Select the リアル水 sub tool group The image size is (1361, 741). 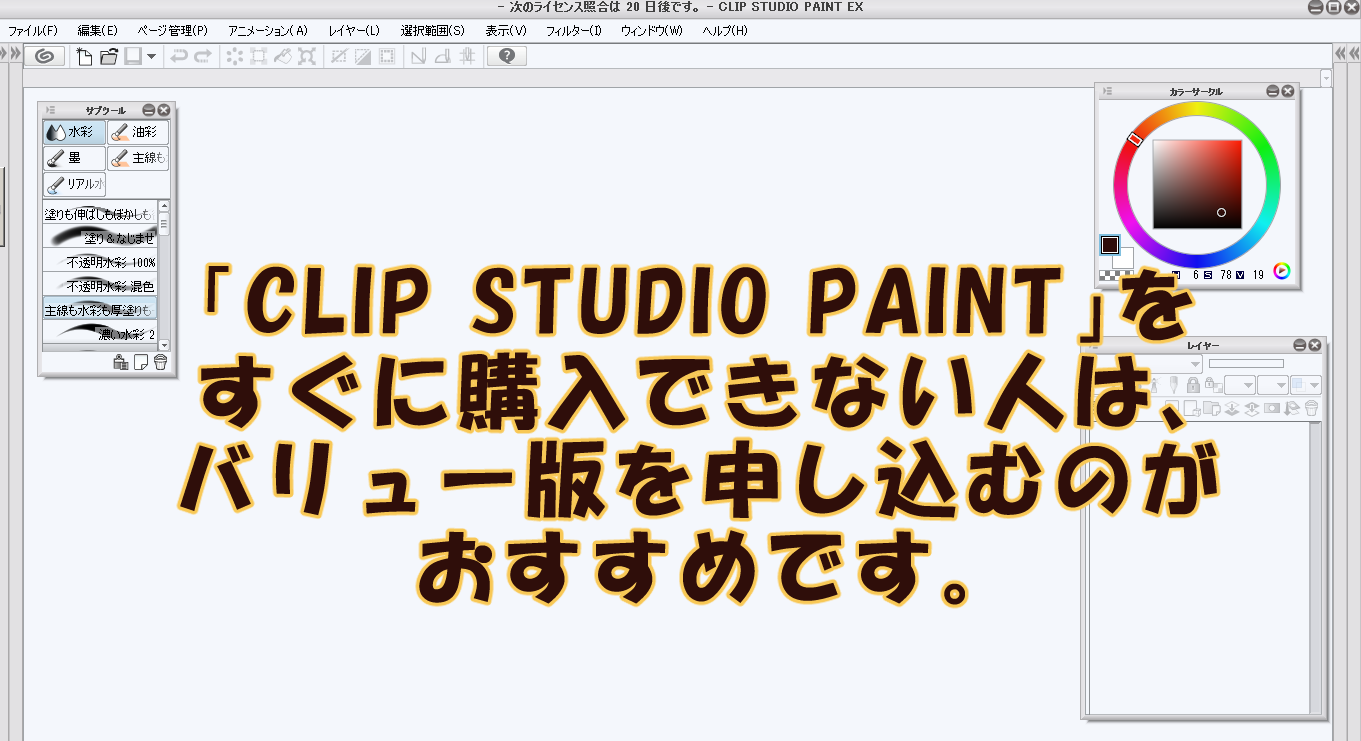[74, 185]
